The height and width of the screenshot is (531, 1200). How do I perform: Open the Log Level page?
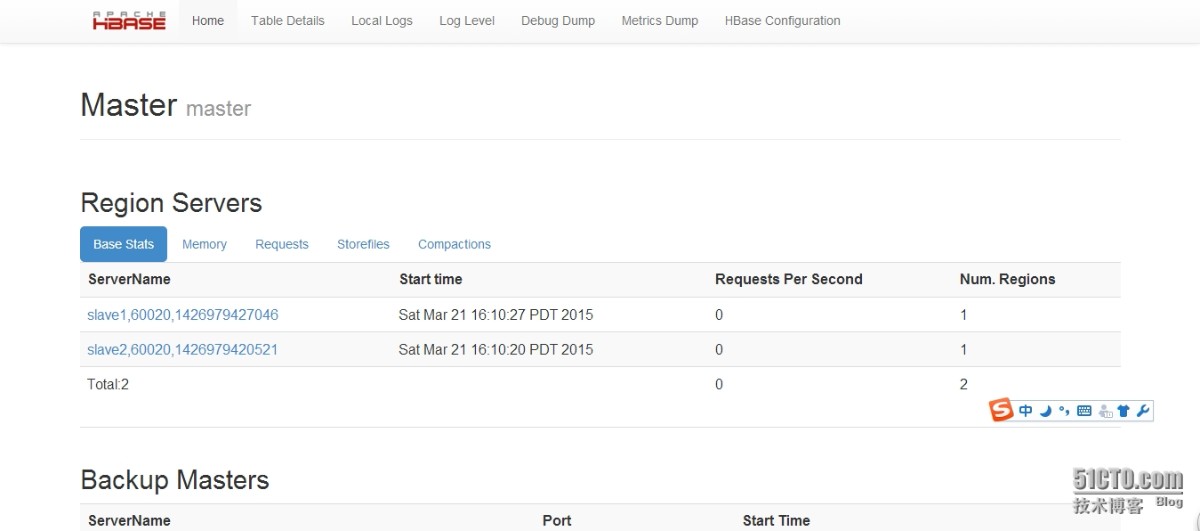pyautogui.click(x=466, y=21)
